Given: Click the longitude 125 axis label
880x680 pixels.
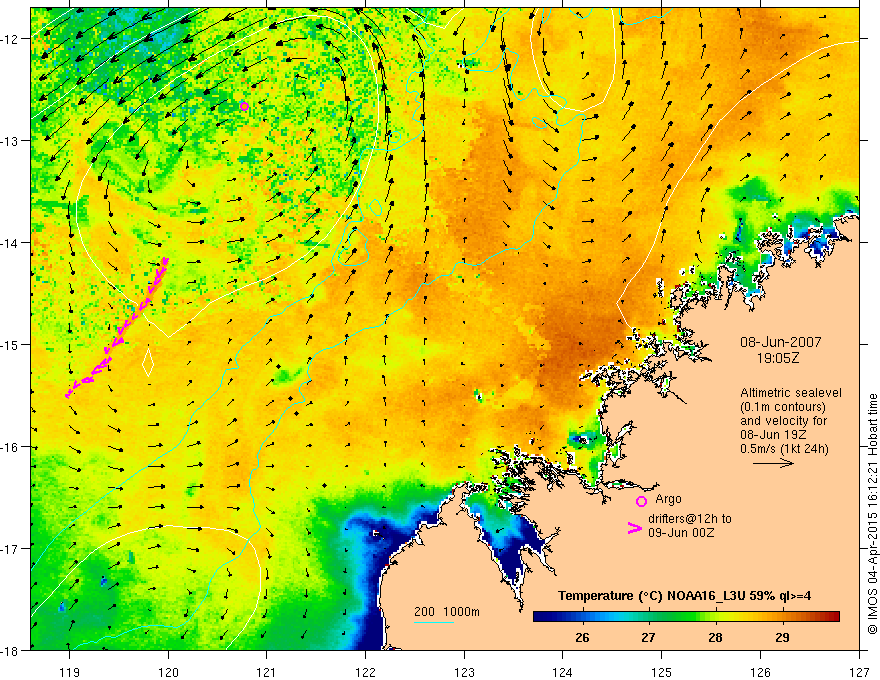Looking at the screenshot, I should pyautogui.click(x=662, y=672).
